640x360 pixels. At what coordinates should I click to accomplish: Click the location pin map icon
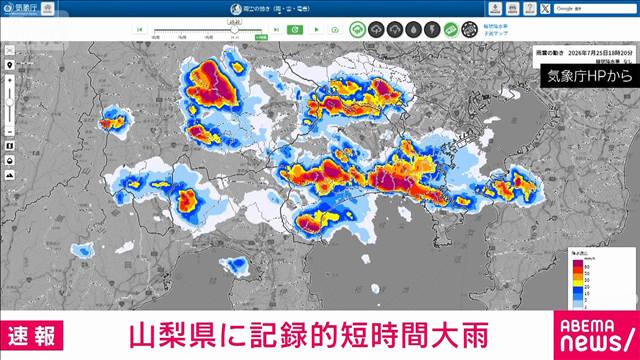[x=10, y=65]
